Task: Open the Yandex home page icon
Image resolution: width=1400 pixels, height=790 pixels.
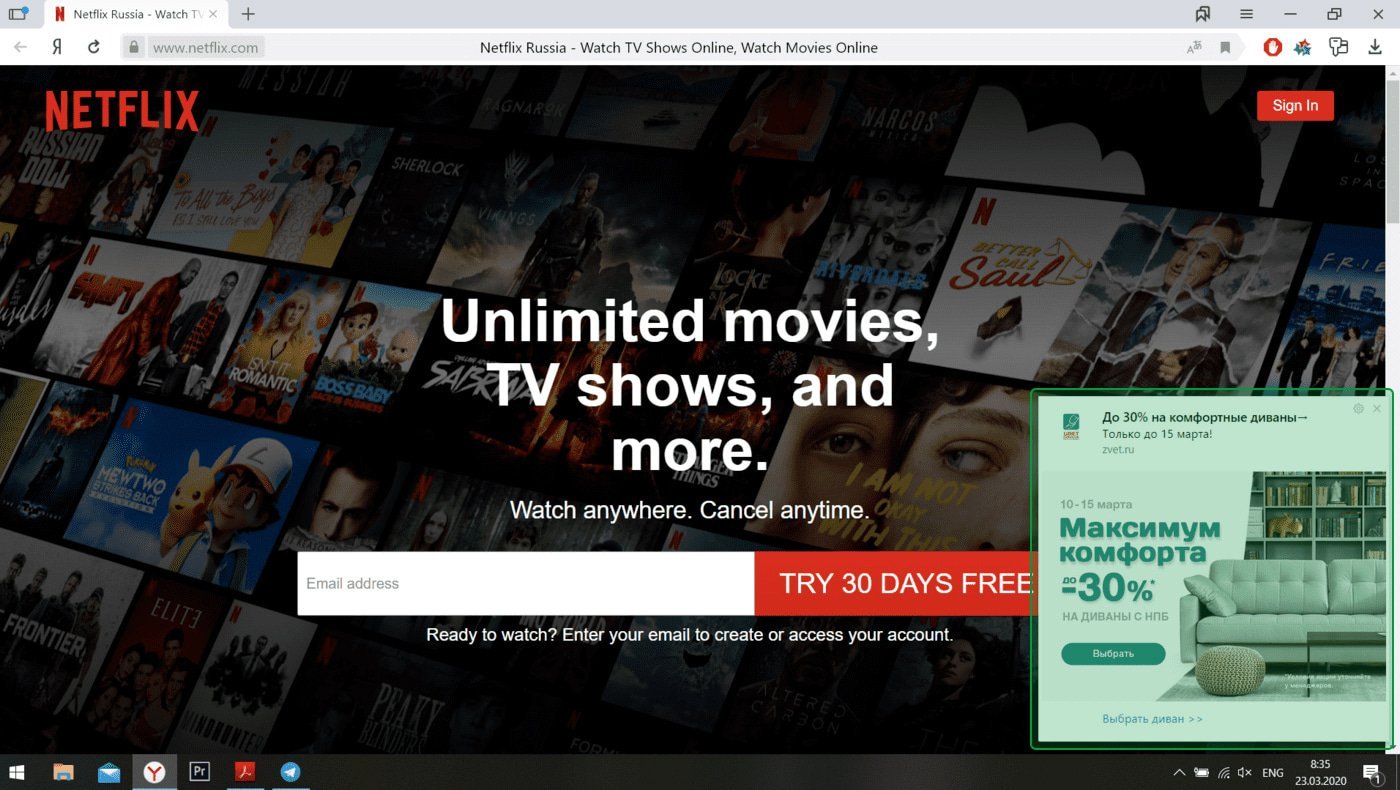Action: pos(57,47)
